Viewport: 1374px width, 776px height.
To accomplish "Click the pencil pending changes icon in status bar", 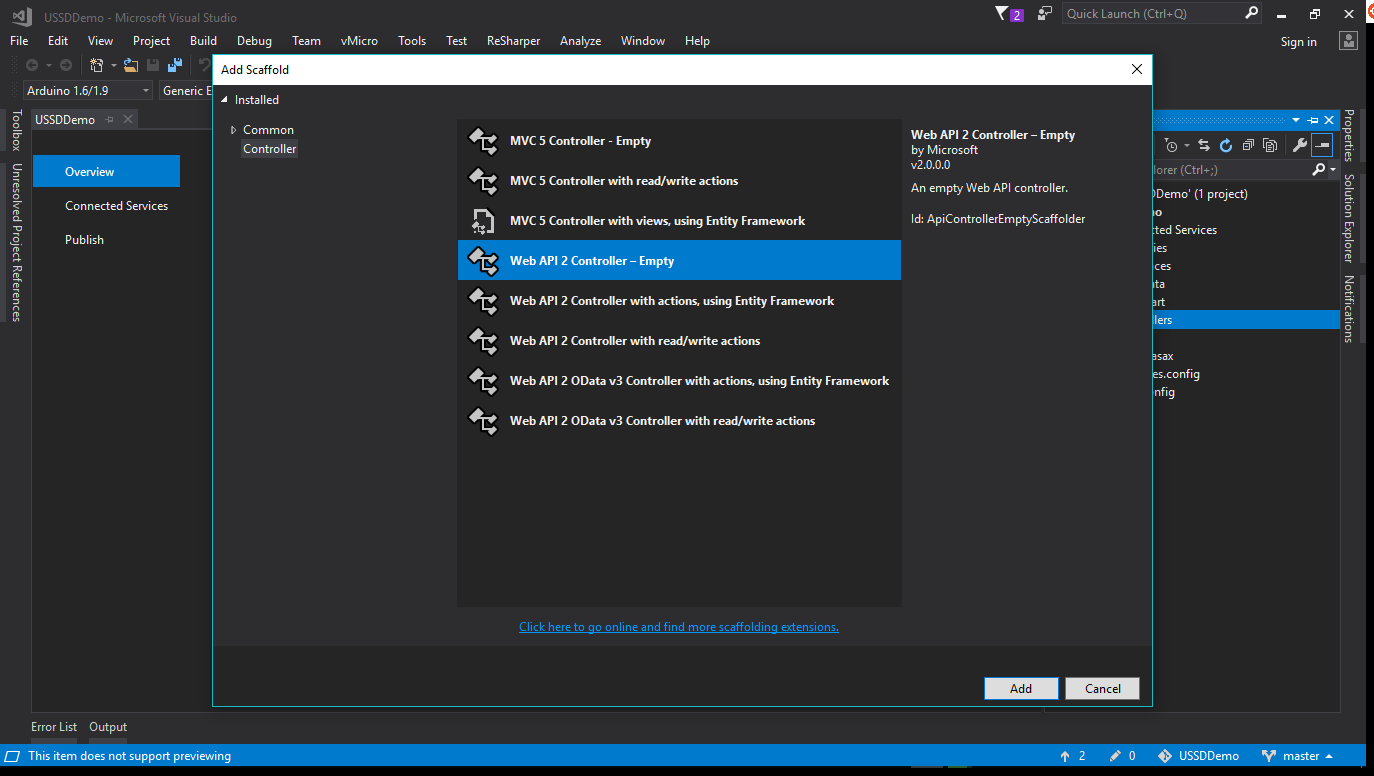I will [1115, 756].
